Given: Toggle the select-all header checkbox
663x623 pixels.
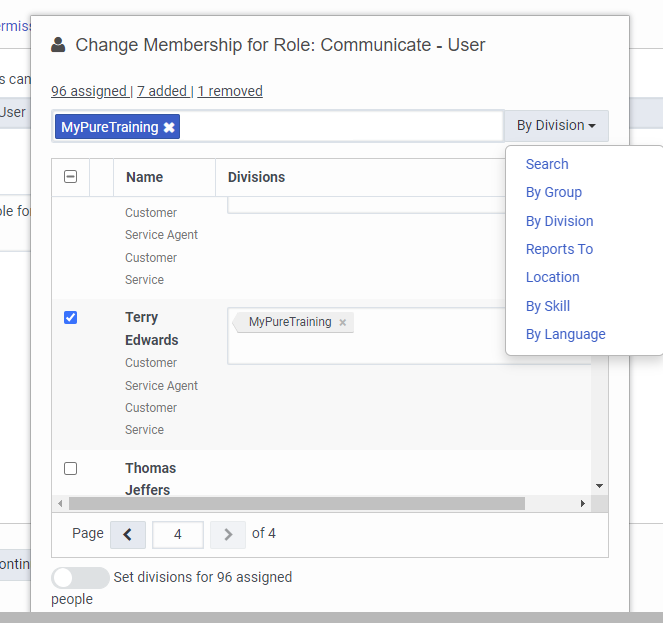Looking at the screenshot, I should pyautogui.click(x=70, y=177).
